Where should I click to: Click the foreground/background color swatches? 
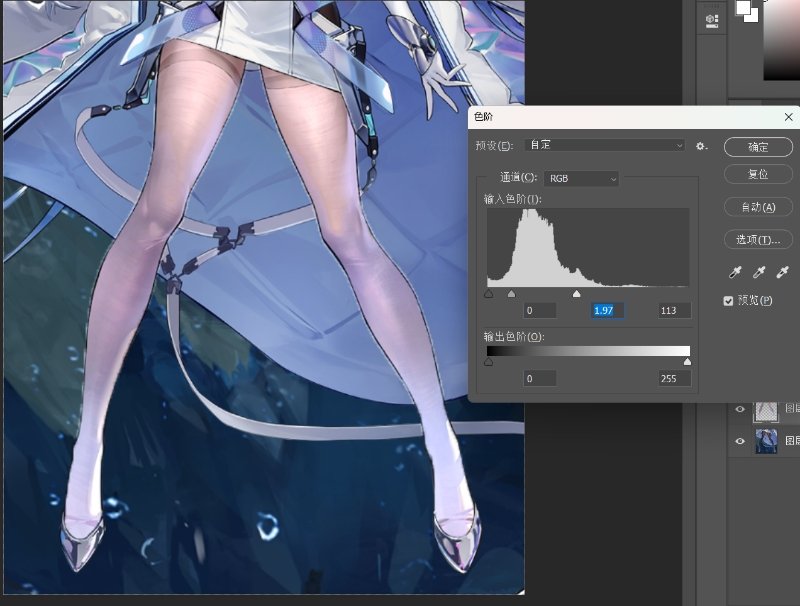(746, 11)
